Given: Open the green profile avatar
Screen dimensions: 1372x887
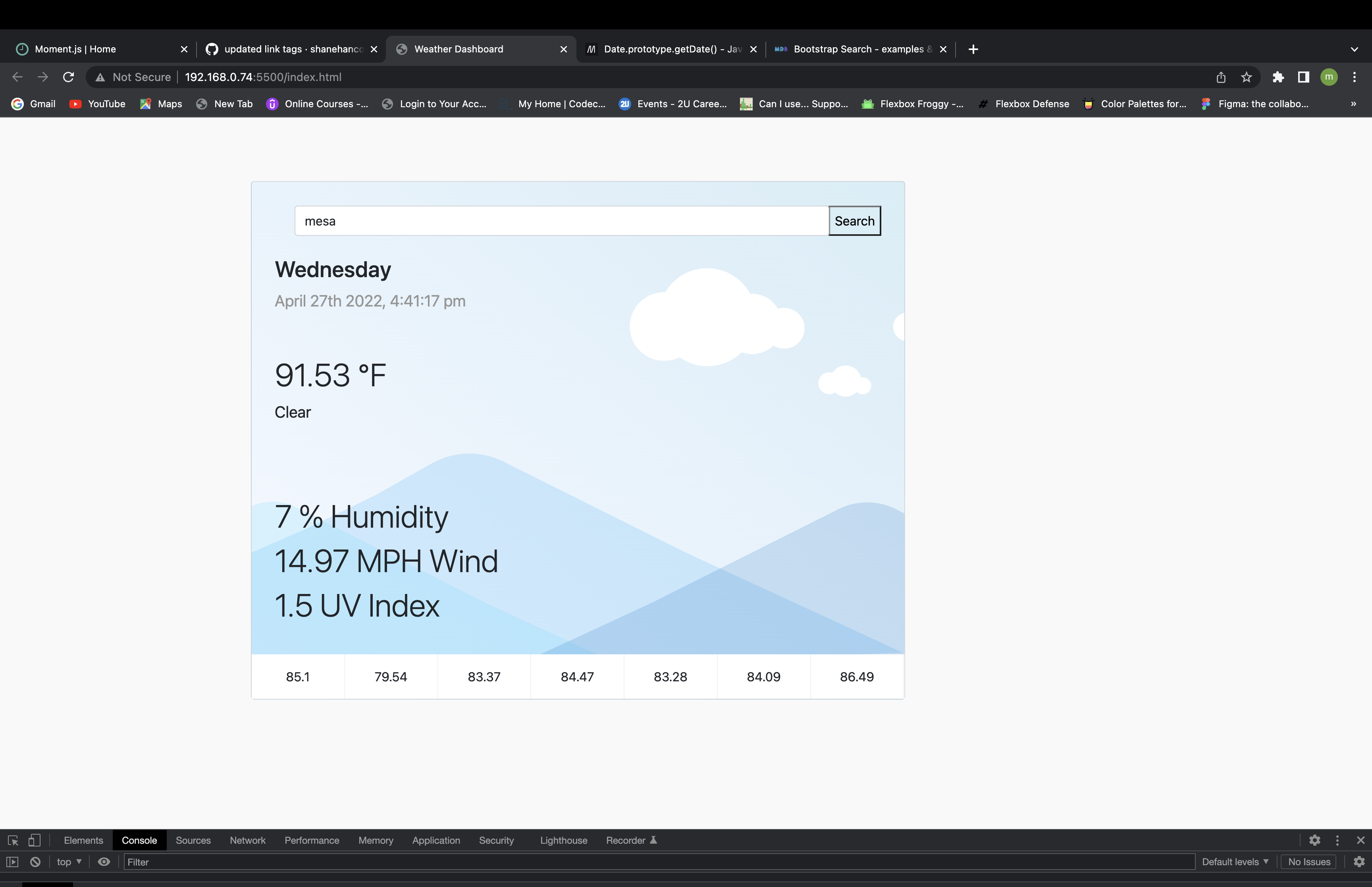Looking at the screenshot, I should click(x=1329, y=77).
